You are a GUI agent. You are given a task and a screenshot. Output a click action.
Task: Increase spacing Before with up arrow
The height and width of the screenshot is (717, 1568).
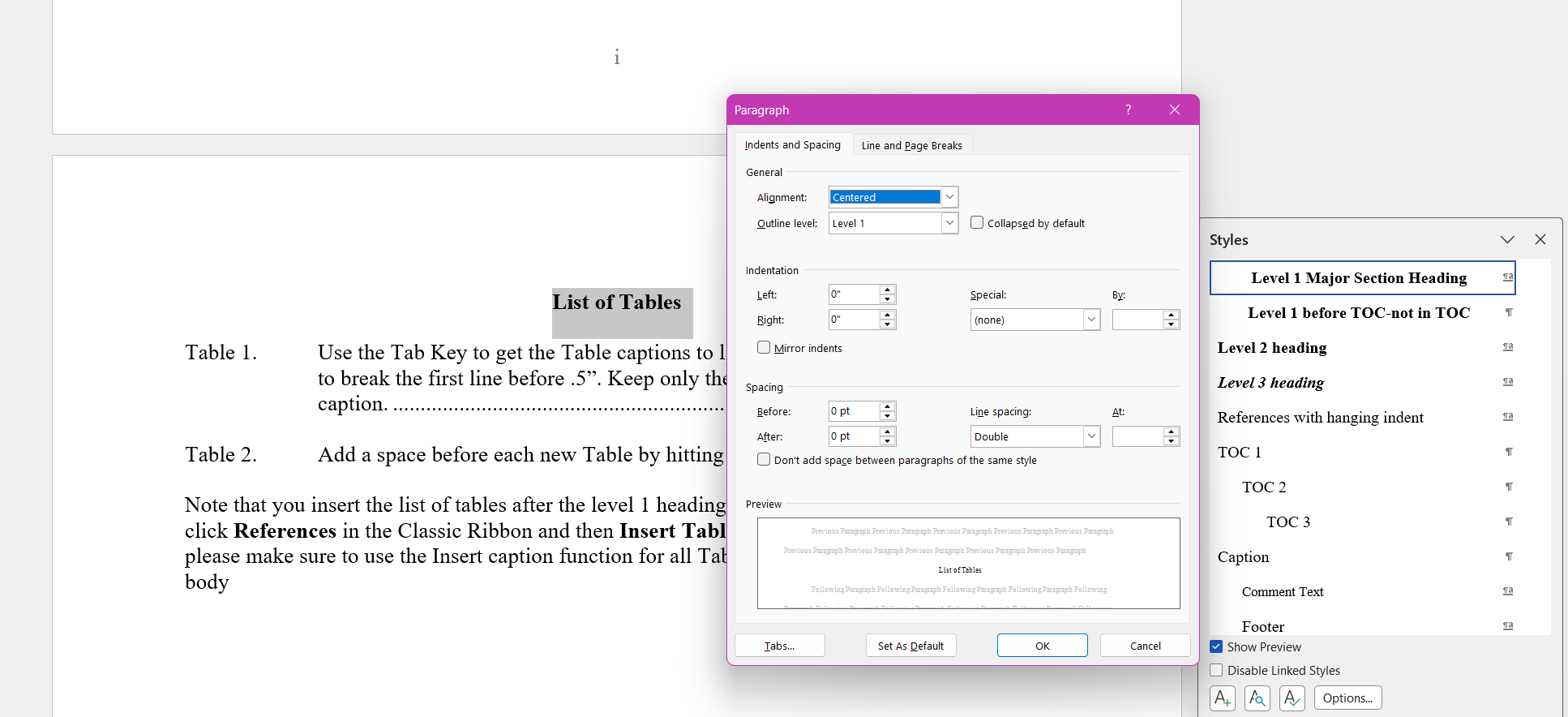pyautogui.click(x=888, y=406)
